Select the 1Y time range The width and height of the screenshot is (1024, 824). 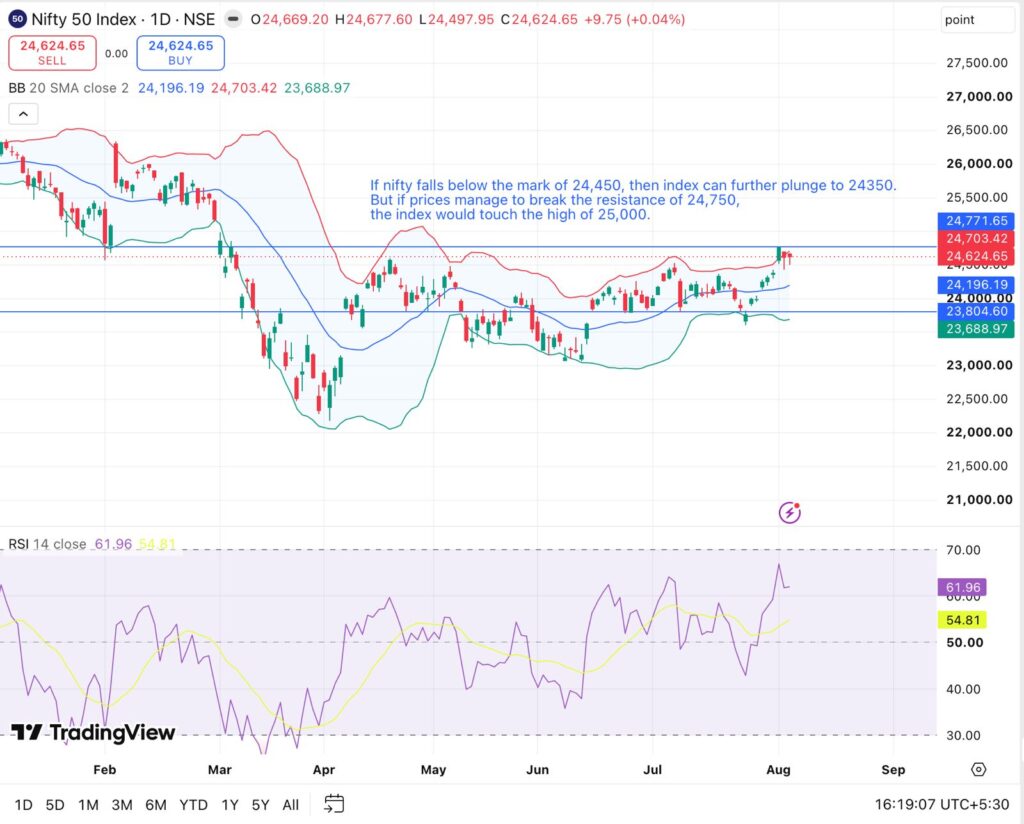pyautogui.click(x=230, y=804)
